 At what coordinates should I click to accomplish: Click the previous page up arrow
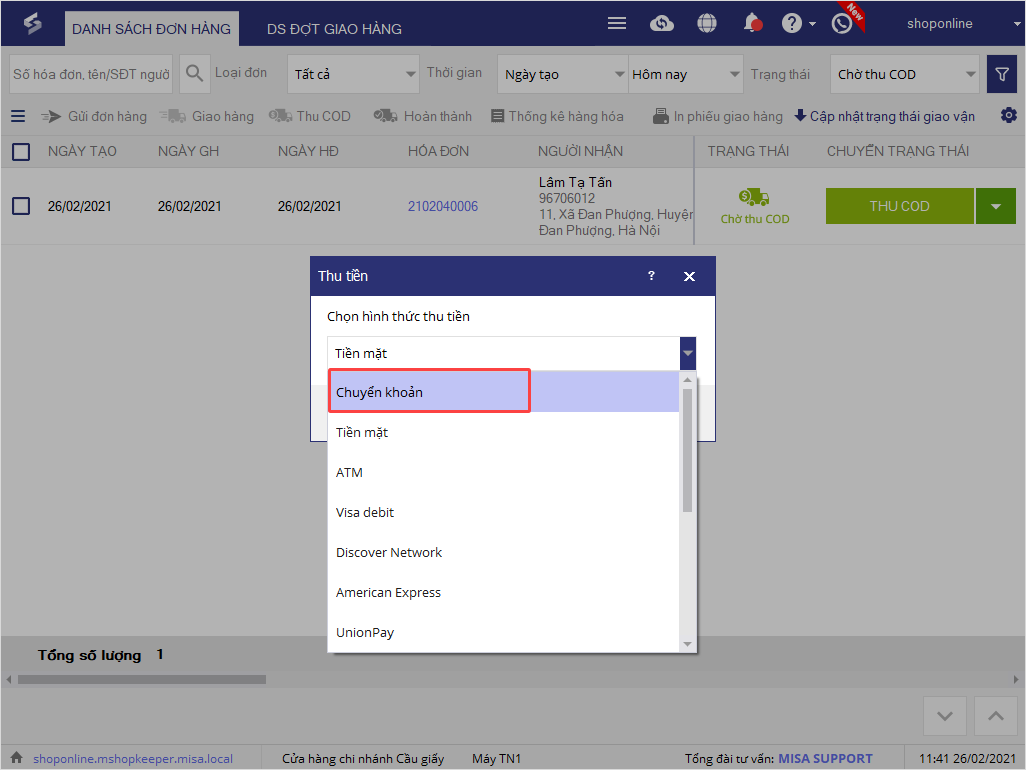click(995, 716)
